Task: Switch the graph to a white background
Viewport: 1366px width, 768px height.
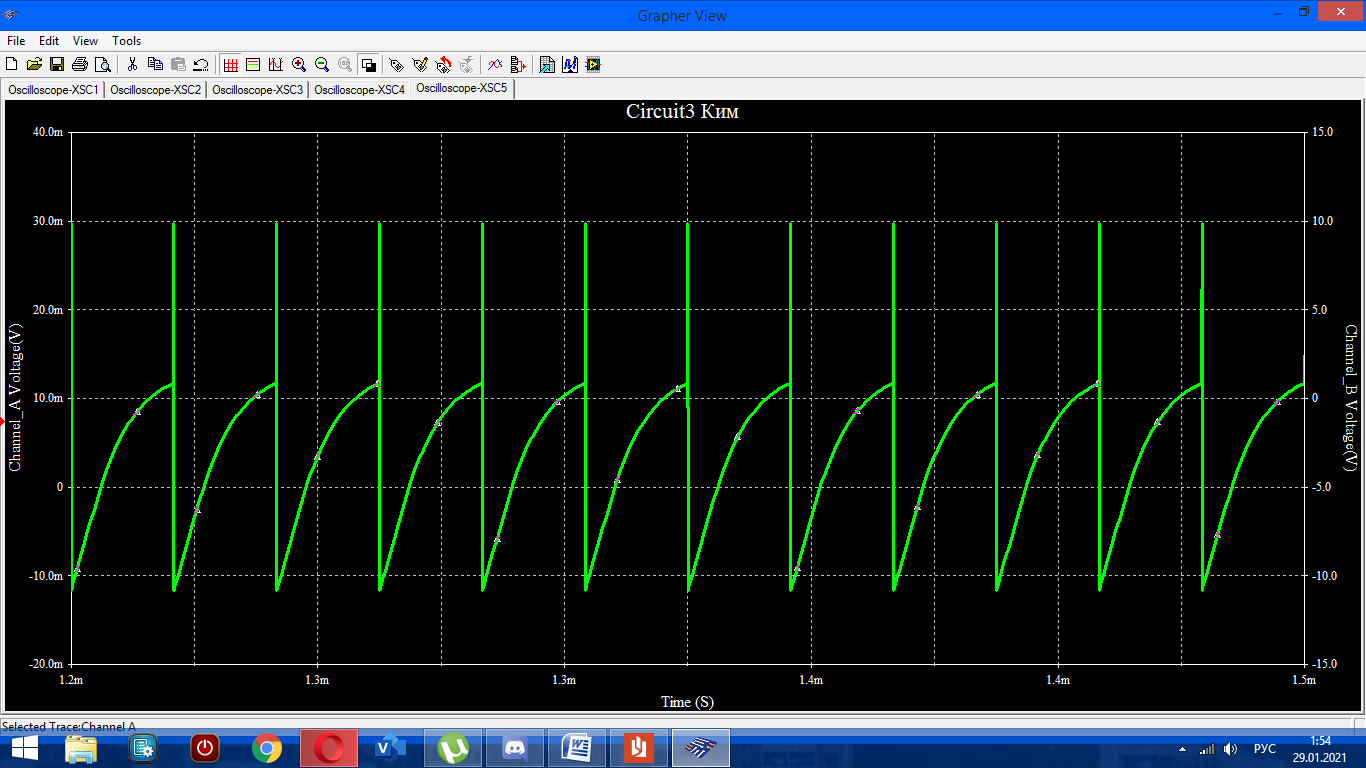Action: coord(368,65)
